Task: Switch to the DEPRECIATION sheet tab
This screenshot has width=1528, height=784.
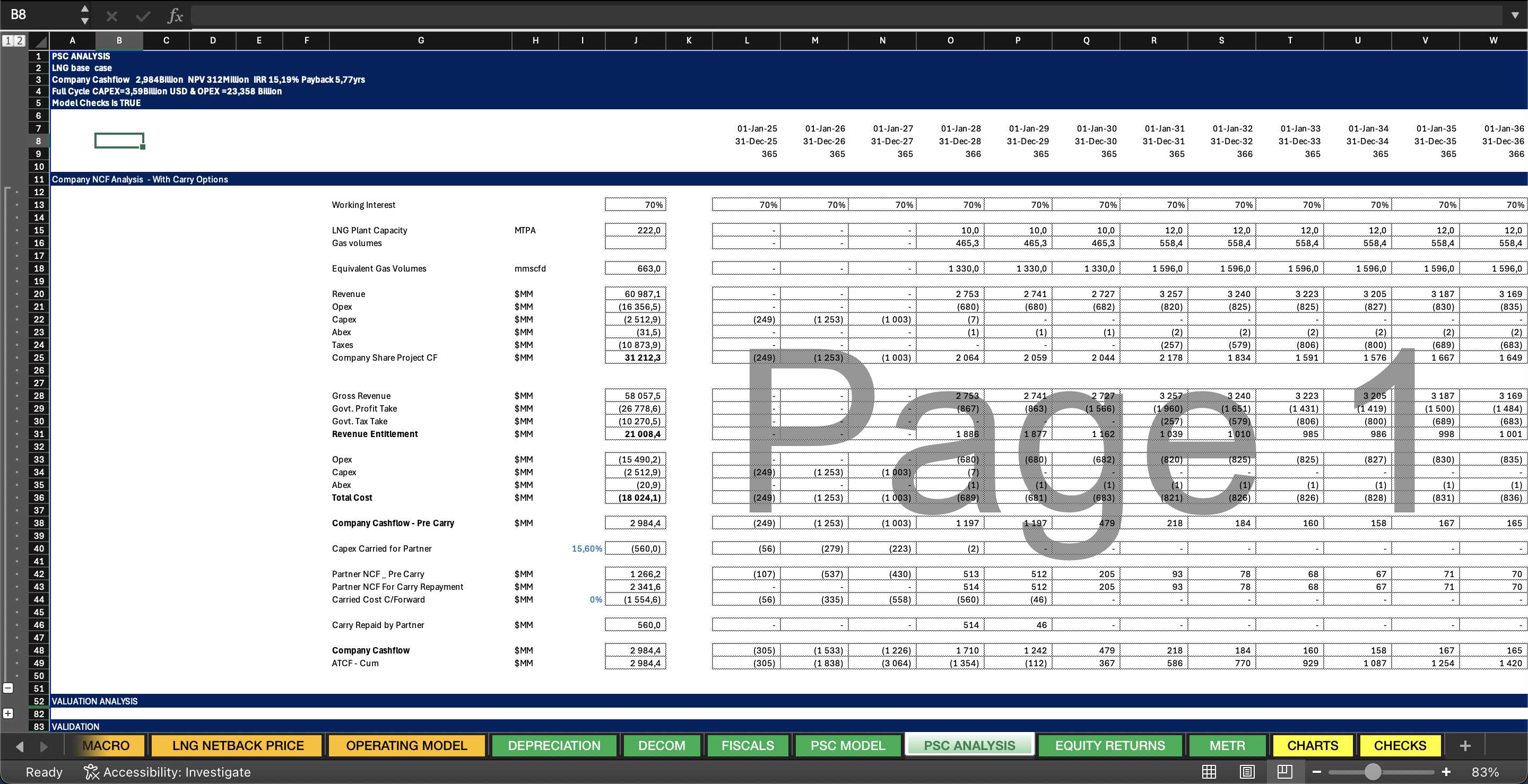Action: click(554, 745)
